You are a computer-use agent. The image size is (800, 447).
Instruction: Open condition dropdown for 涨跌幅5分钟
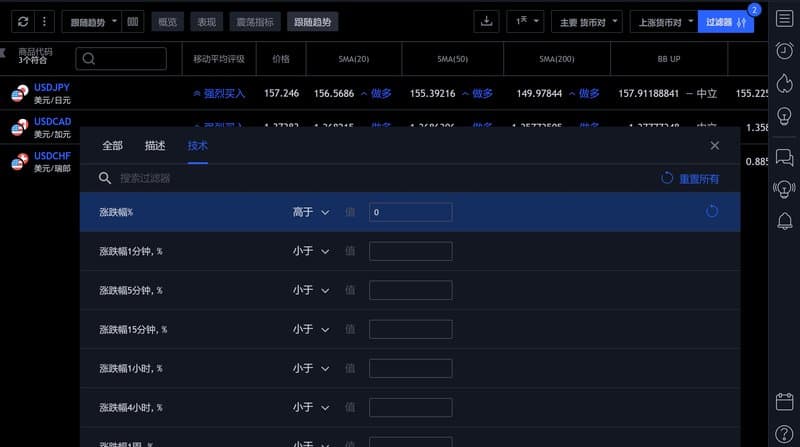[x=311, y=290]
